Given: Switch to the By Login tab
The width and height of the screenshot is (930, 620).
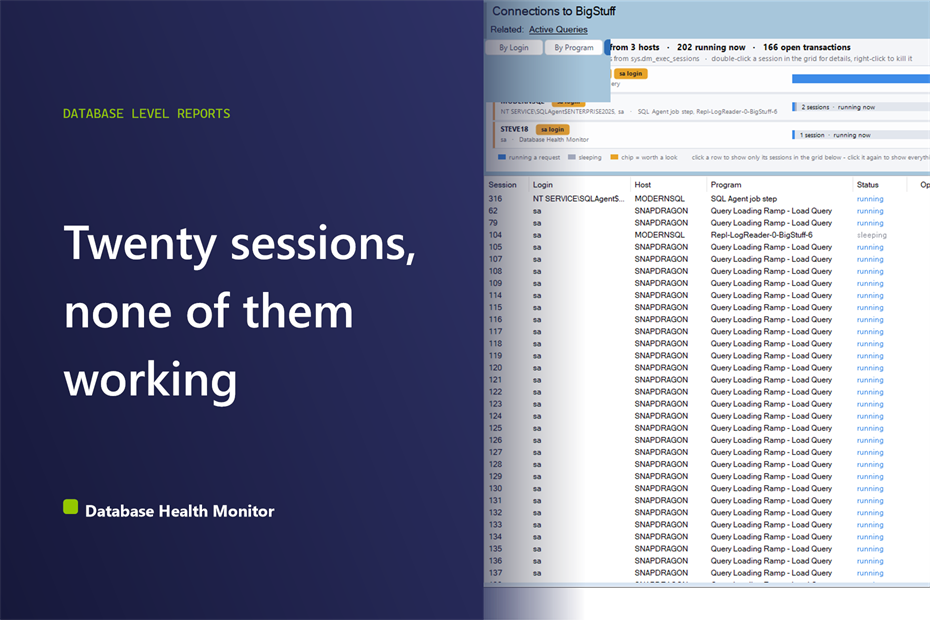Looking at the screenshot, I should pos(514,47).
